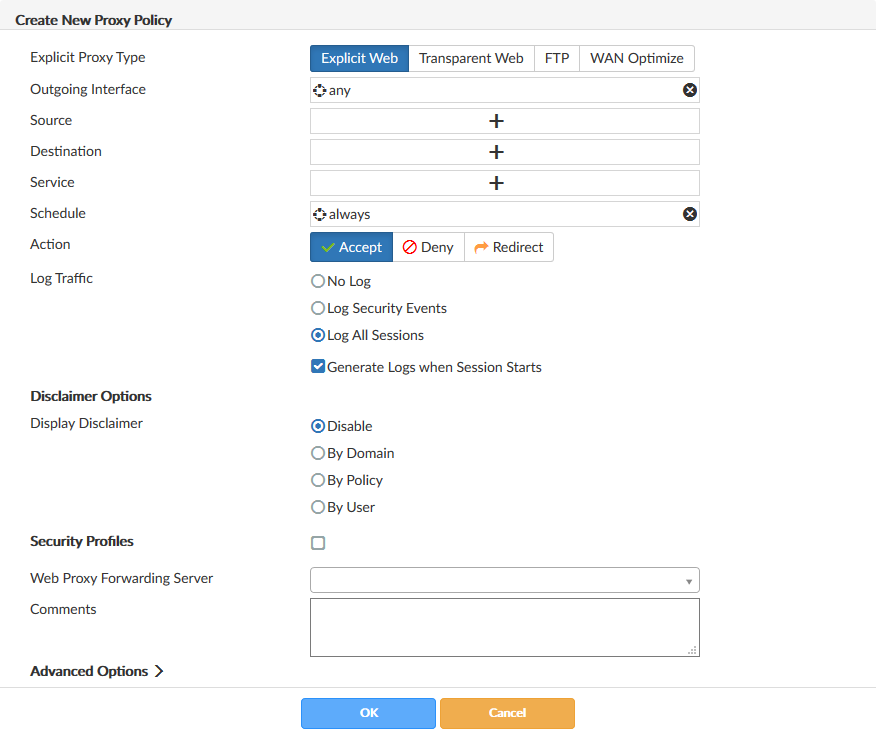Switch to WAN Optimize proxy type
876x729 pixels.
pos(637,58)
